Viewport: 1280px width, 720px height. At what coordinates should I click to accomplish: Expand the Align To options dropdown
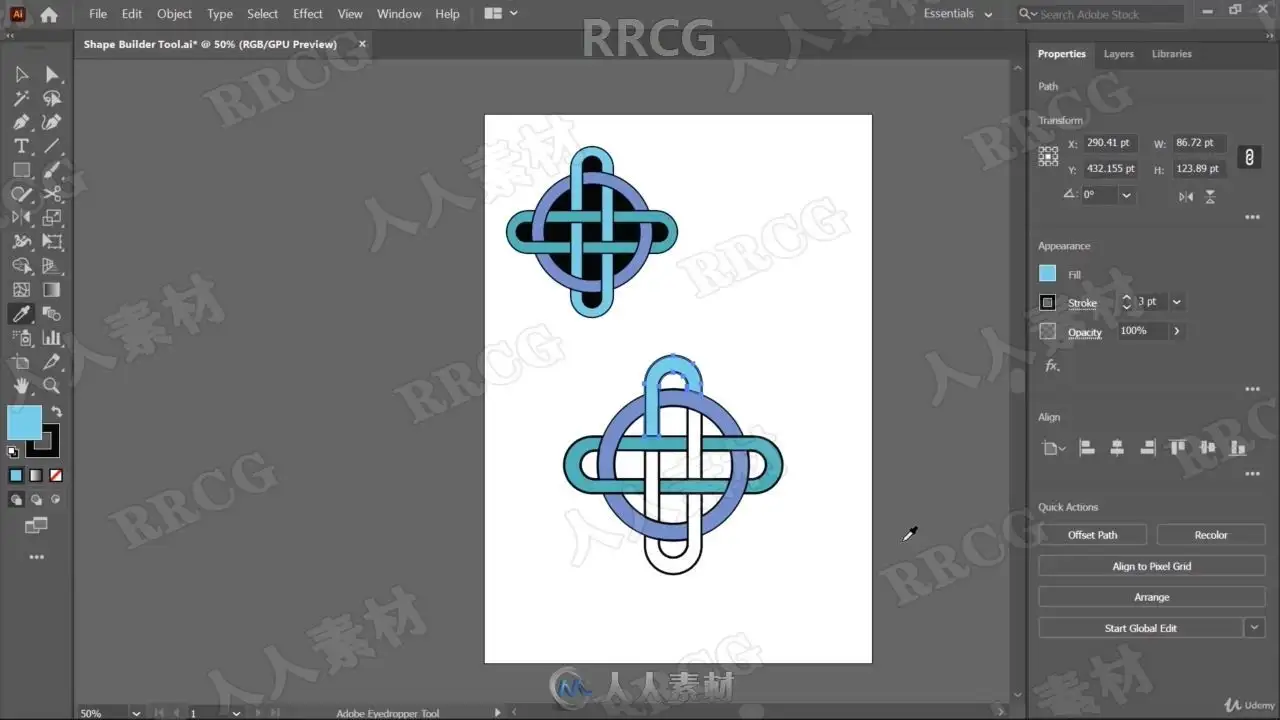click(x=1053, y=449)
